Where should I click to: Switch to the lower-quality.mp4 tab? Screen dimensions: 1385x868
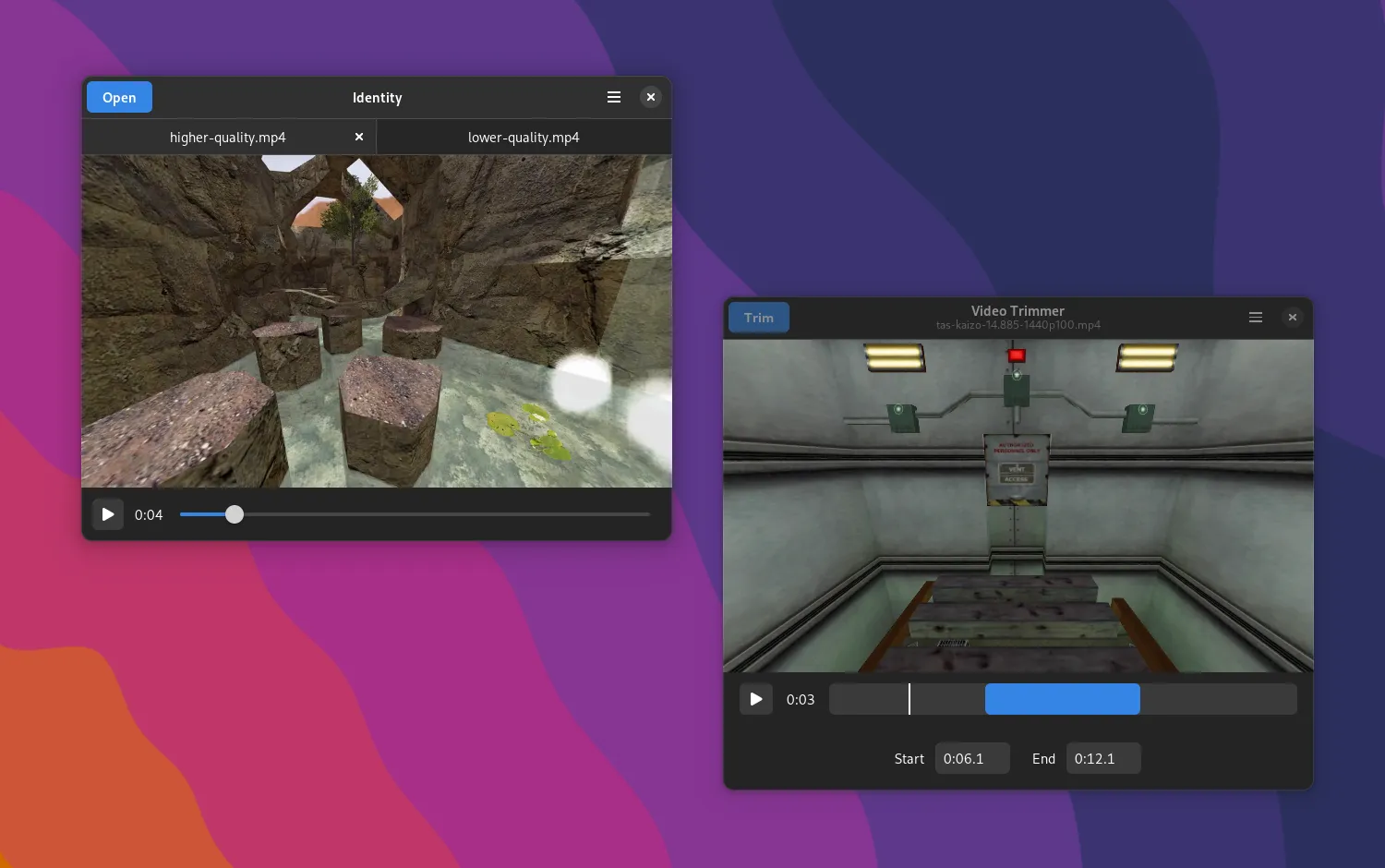point(524,138)
